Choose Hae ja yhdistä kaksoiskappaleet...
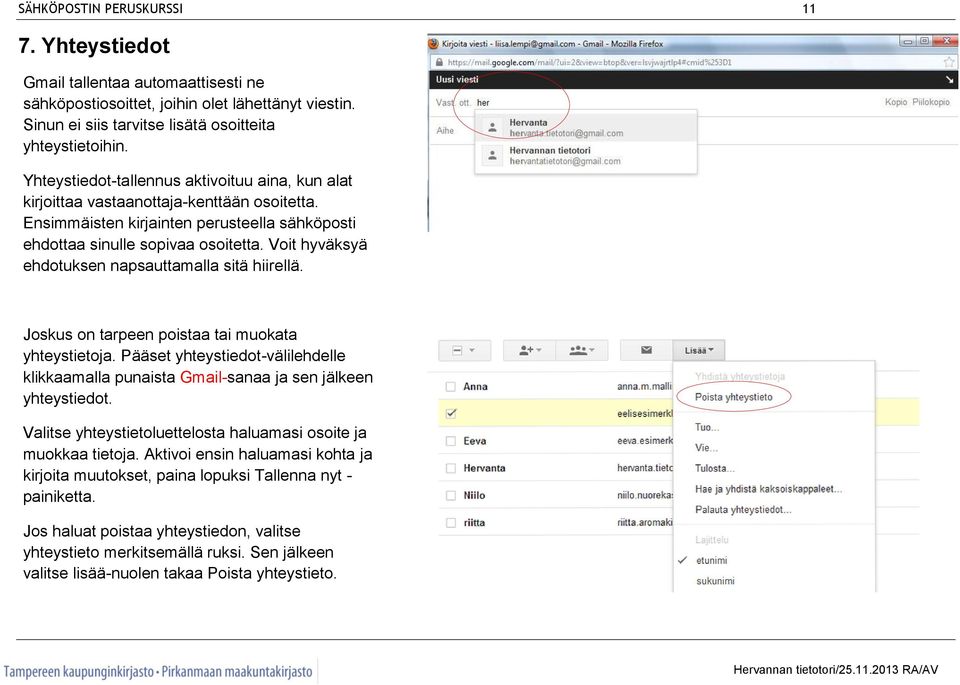This screenshot has width=960, height=685. point(768,489)
